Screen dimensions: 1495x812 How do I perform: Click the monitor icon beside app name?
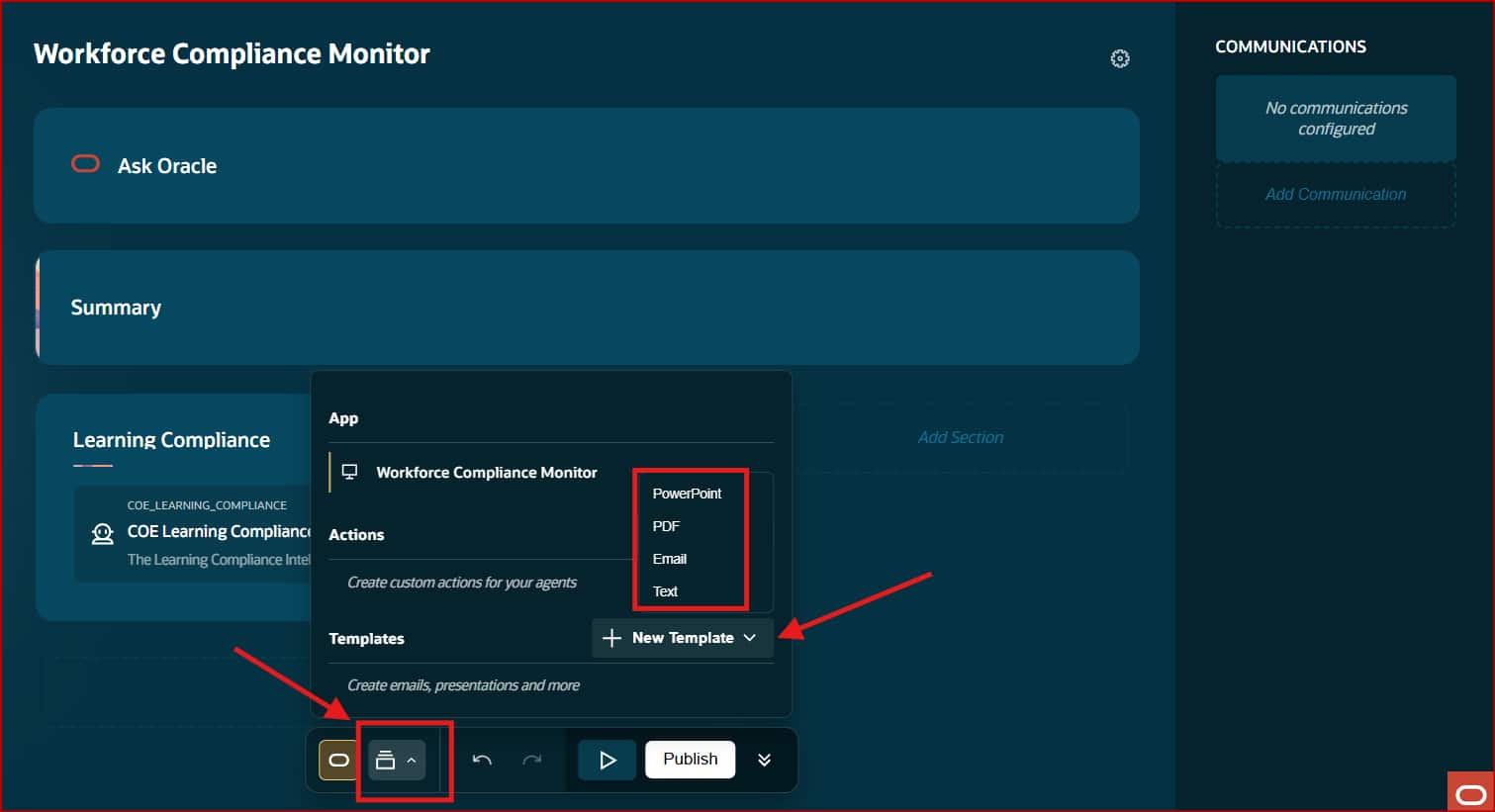[x=349, y=472]
